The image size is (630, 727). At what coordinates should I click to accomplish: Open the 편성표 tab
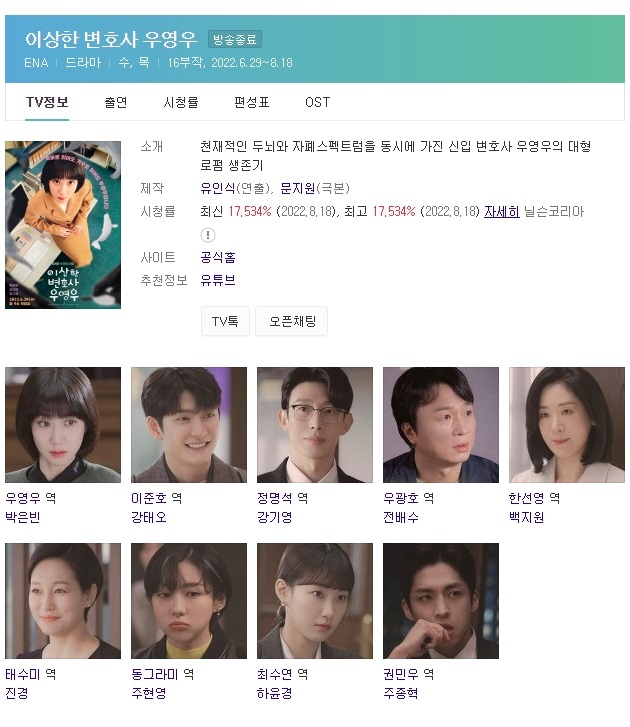252,102
